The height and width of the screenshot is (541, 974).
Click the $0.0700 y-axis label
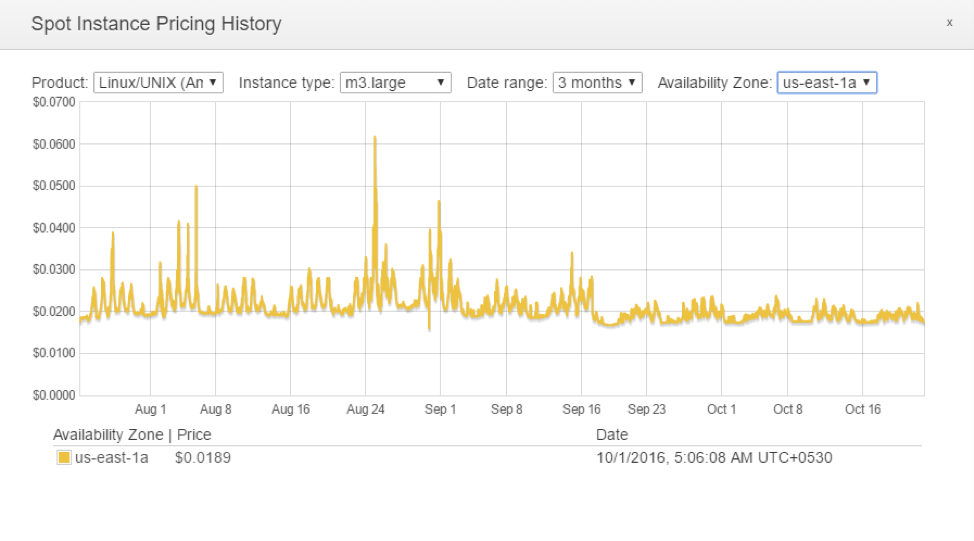click(x=53, y=102)
